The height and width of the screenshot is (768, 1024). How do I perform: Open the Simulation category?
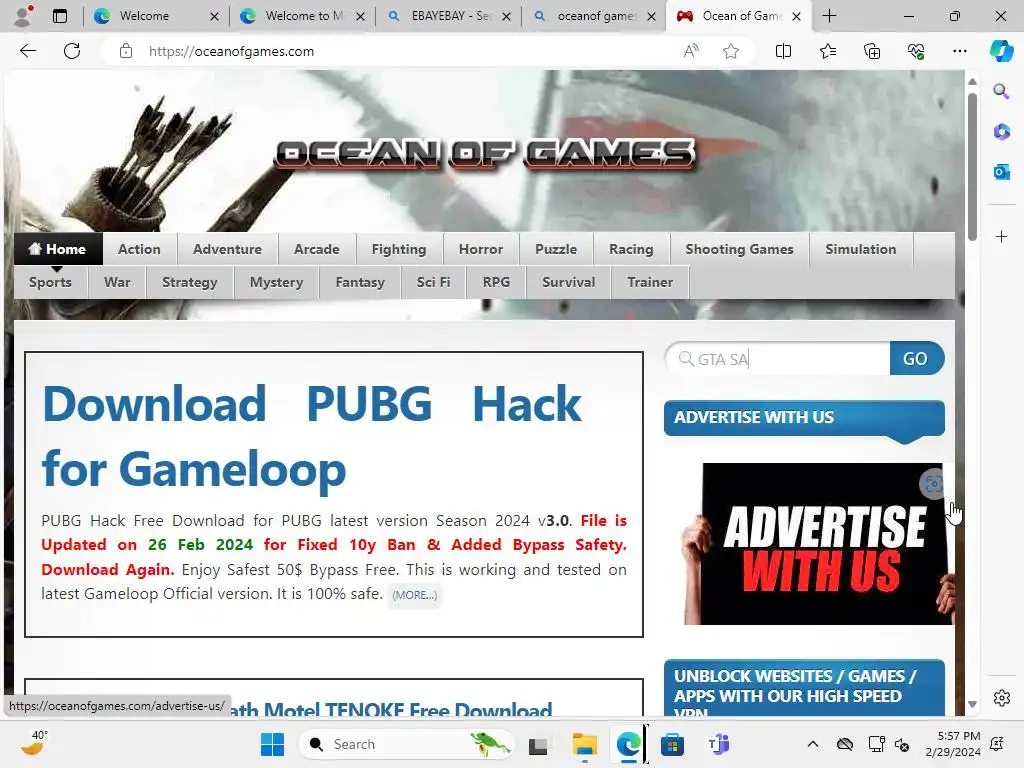pyautogui.click(x=861, y=249)
